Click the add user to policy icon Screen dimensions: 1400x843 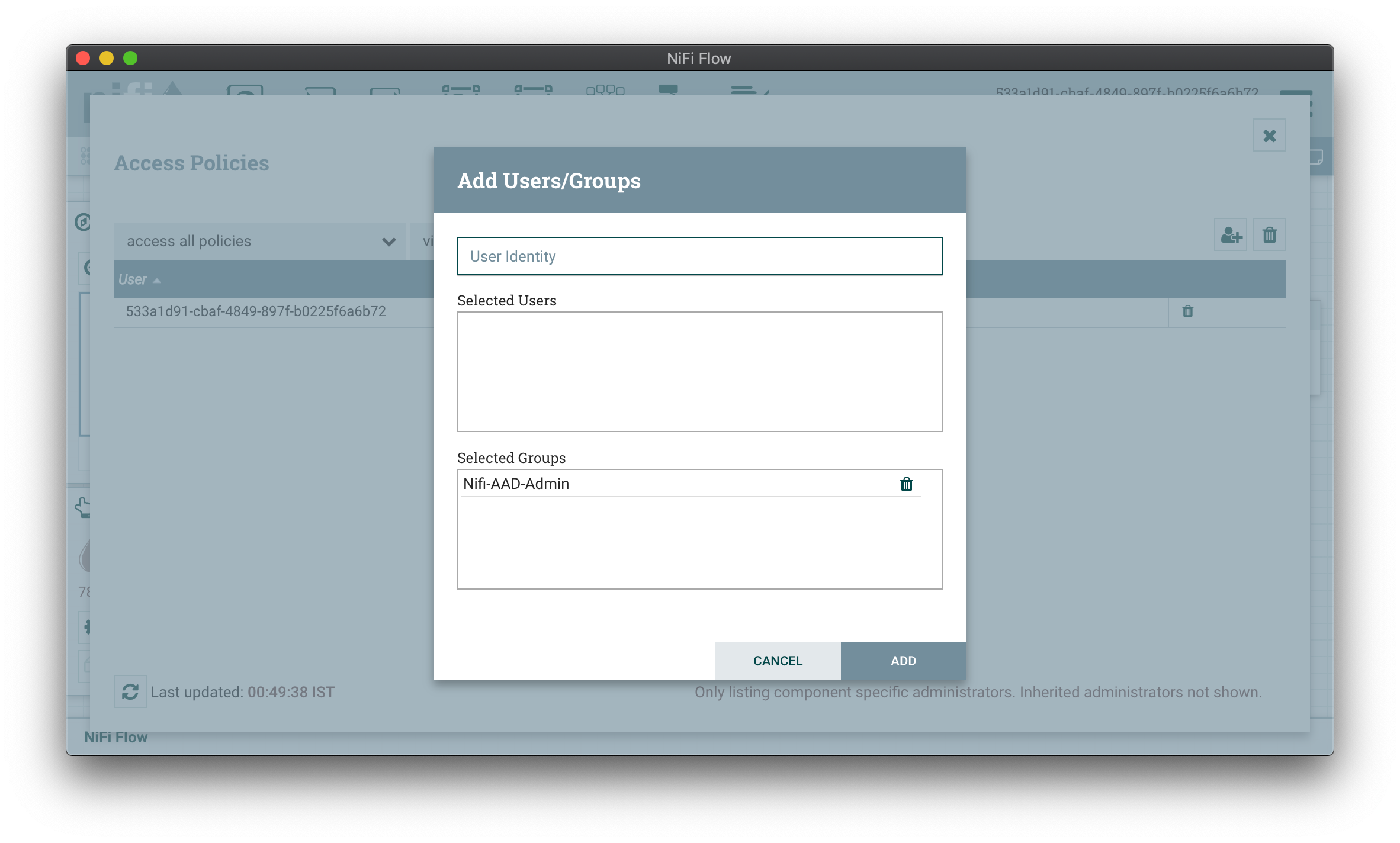(1231, 235)
